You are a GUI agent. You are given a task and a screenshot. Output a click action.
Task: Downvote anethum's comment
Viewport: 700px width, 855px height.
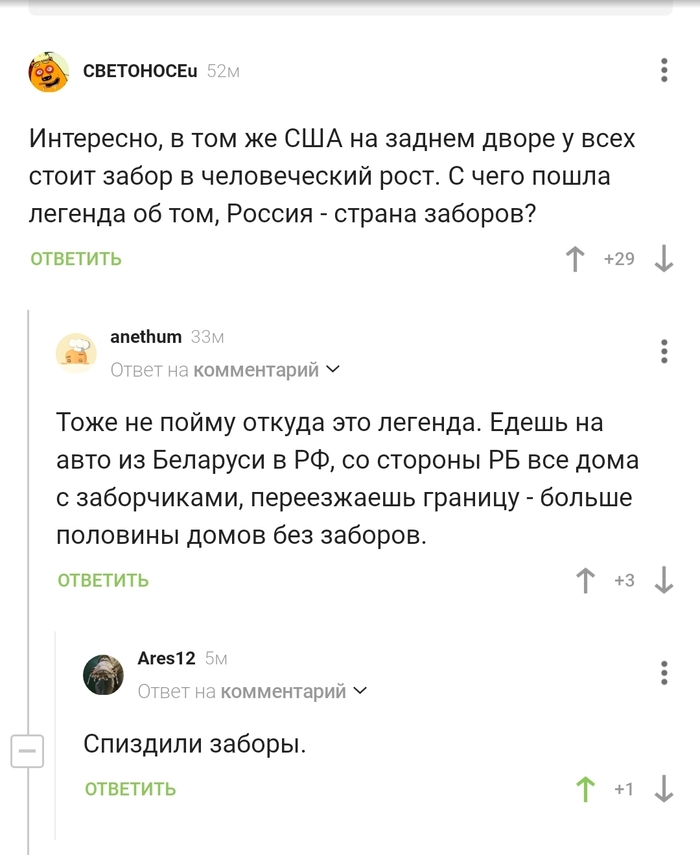point(662,578)
